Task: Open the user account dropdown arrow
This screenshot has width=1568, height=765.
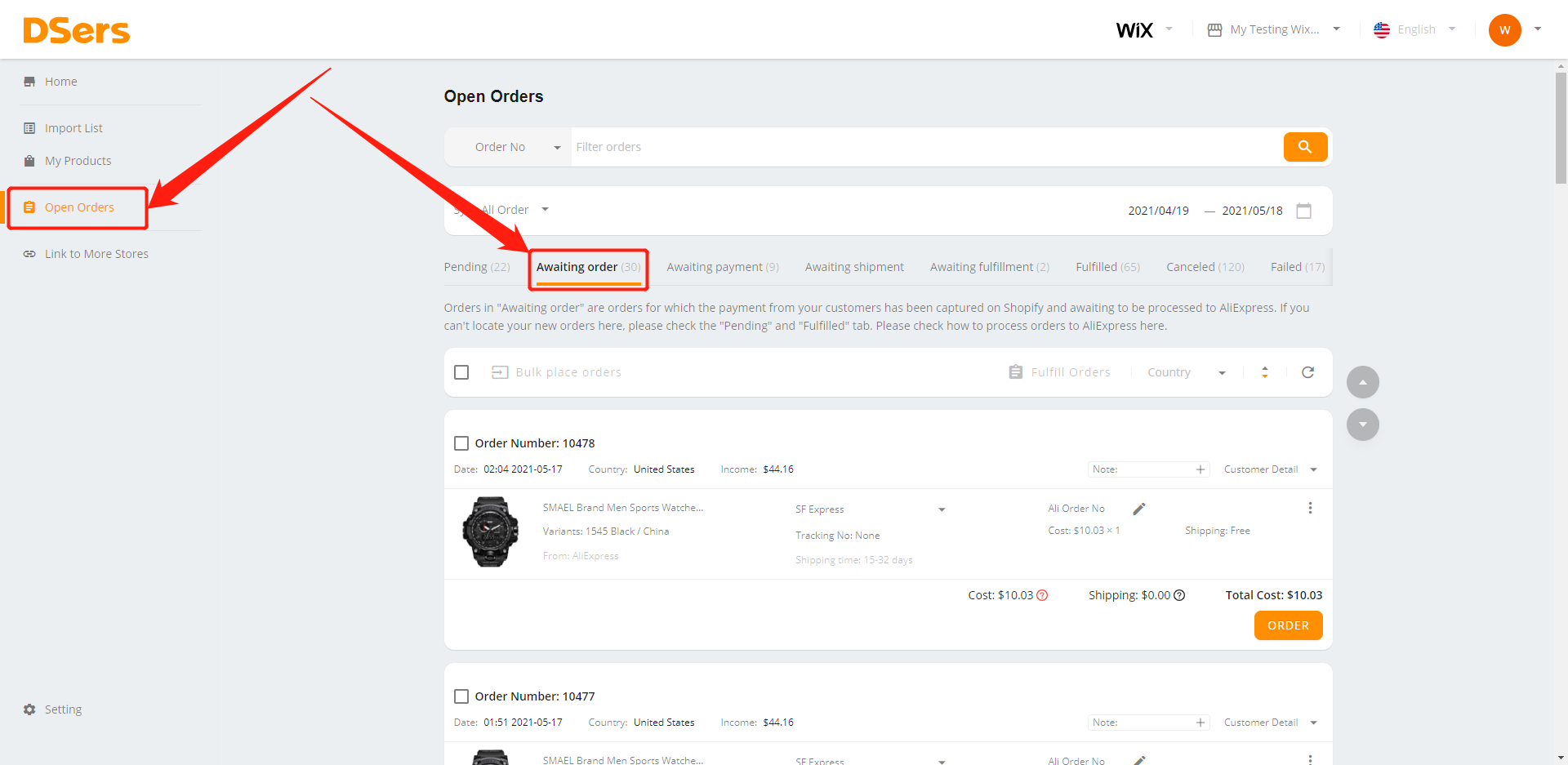Action: (1538, 29)
